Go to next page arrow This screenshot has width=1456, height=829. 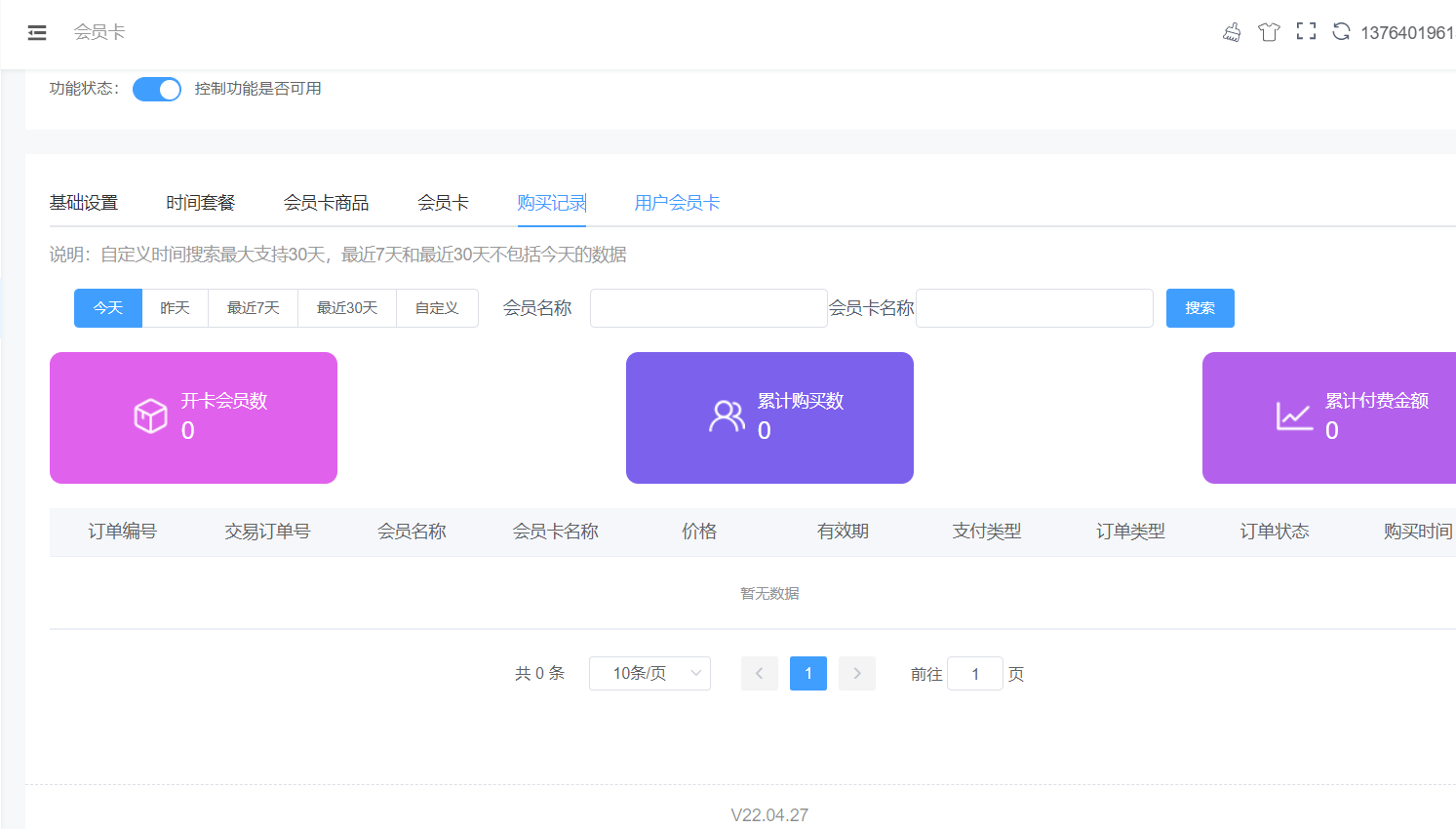(857, 674)
